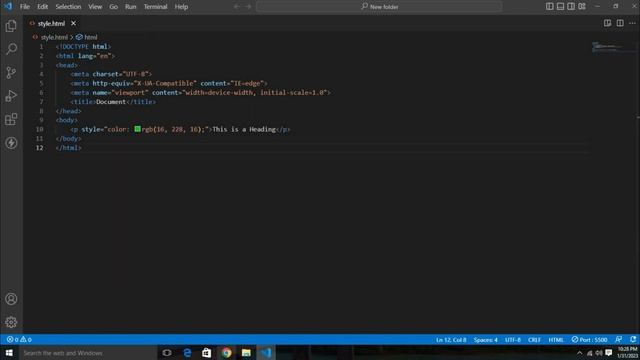Open the Run and Debug view

point(11,96)
